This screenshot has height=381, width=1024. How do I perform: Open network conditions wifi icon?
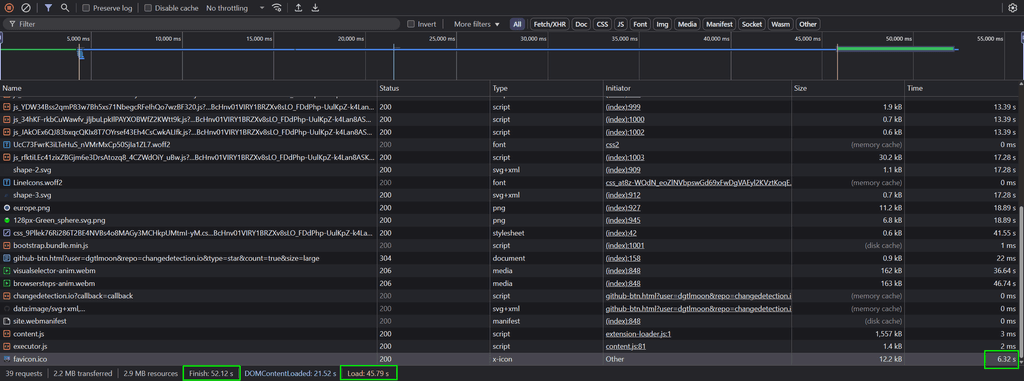(277, 8)
